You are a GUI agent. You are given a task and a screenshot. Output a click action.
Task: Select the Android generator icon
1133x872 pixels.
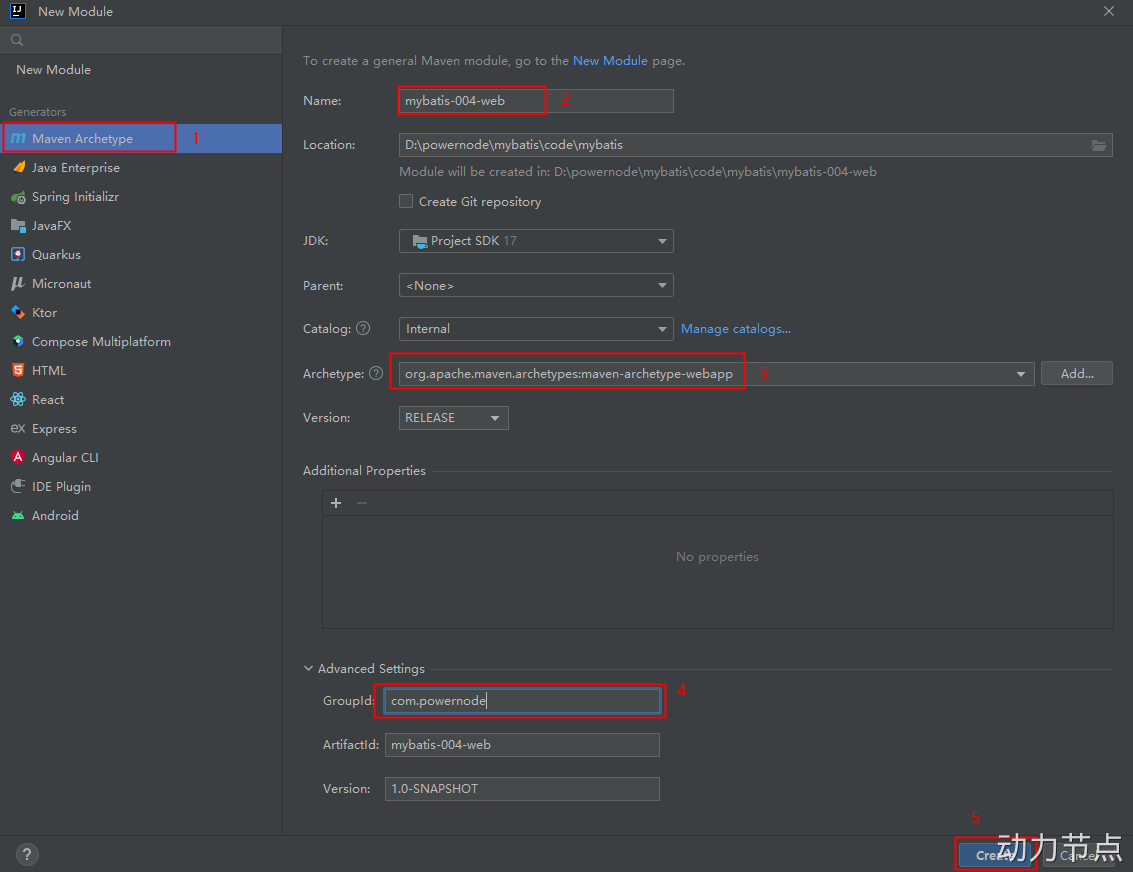tap(18, 516)
